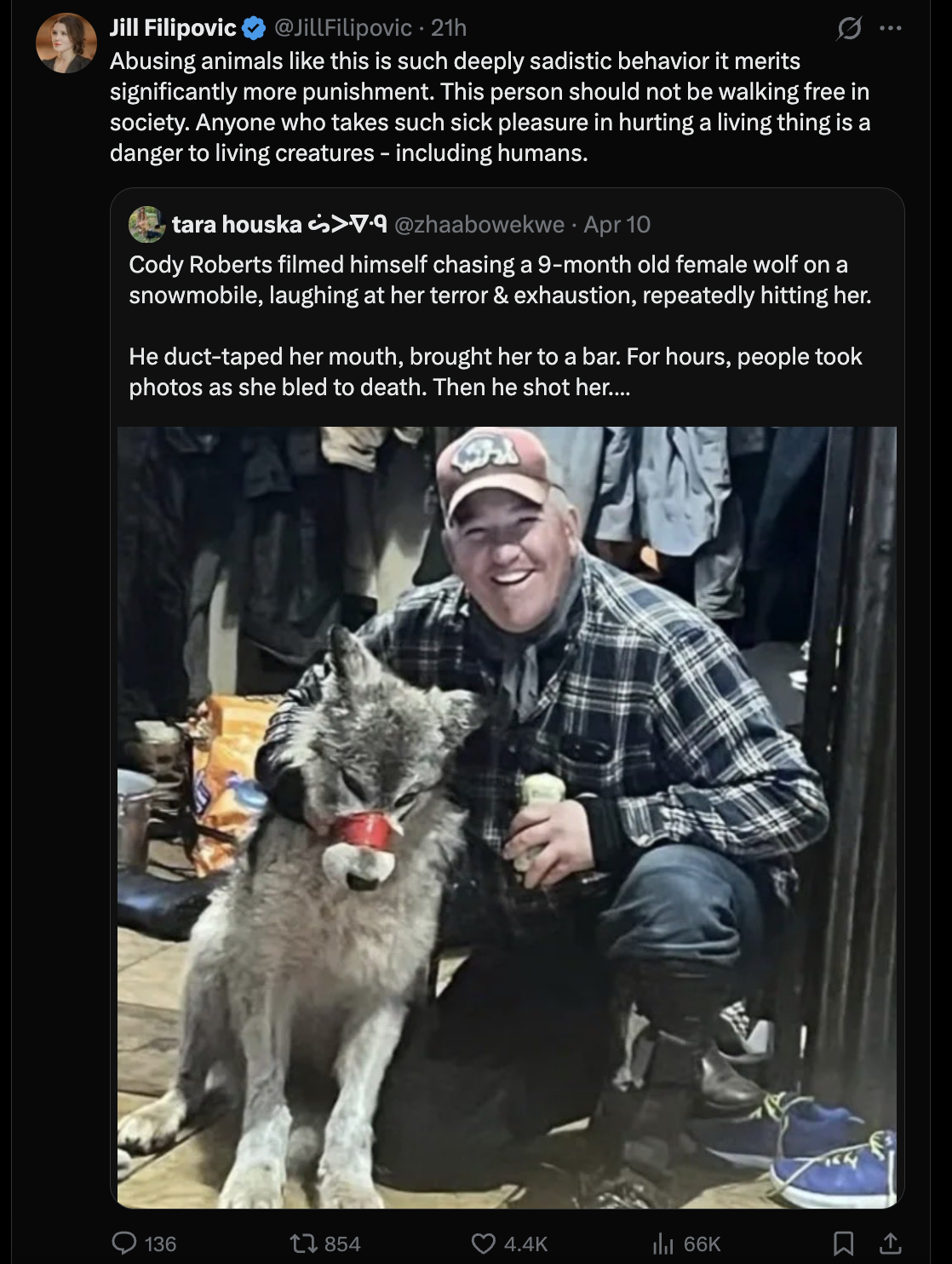The width and height of the screenshot is (952, 1264).
Task: Open tara houska's small avatar
Action: pyautogui.click(x=146, y=224)
